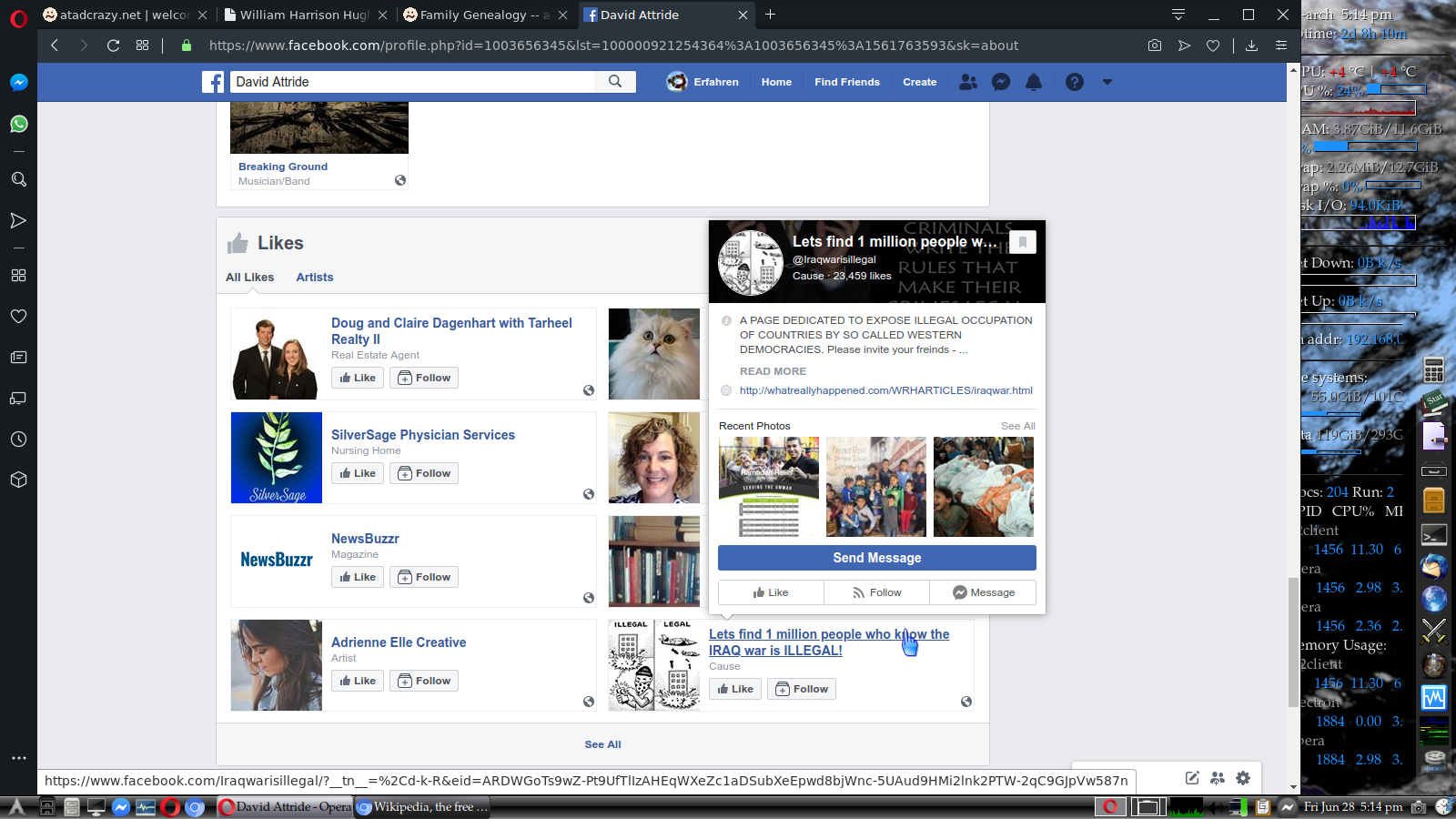Click the Send Message button
Viewport: 1456px width, 819px height.
click(x=877, y=558)
